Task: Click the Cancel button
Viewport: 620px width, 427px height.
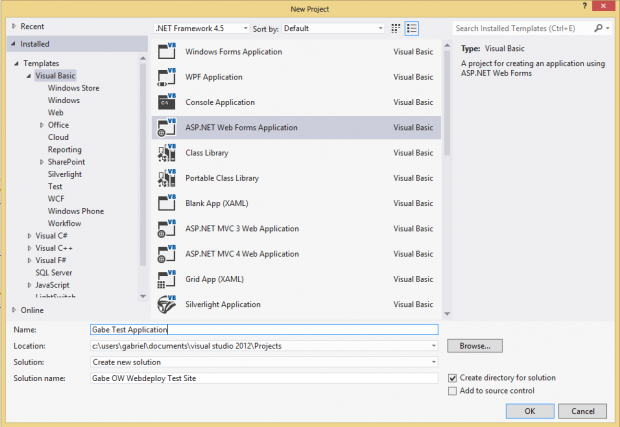Action: (x=582, y=411)
